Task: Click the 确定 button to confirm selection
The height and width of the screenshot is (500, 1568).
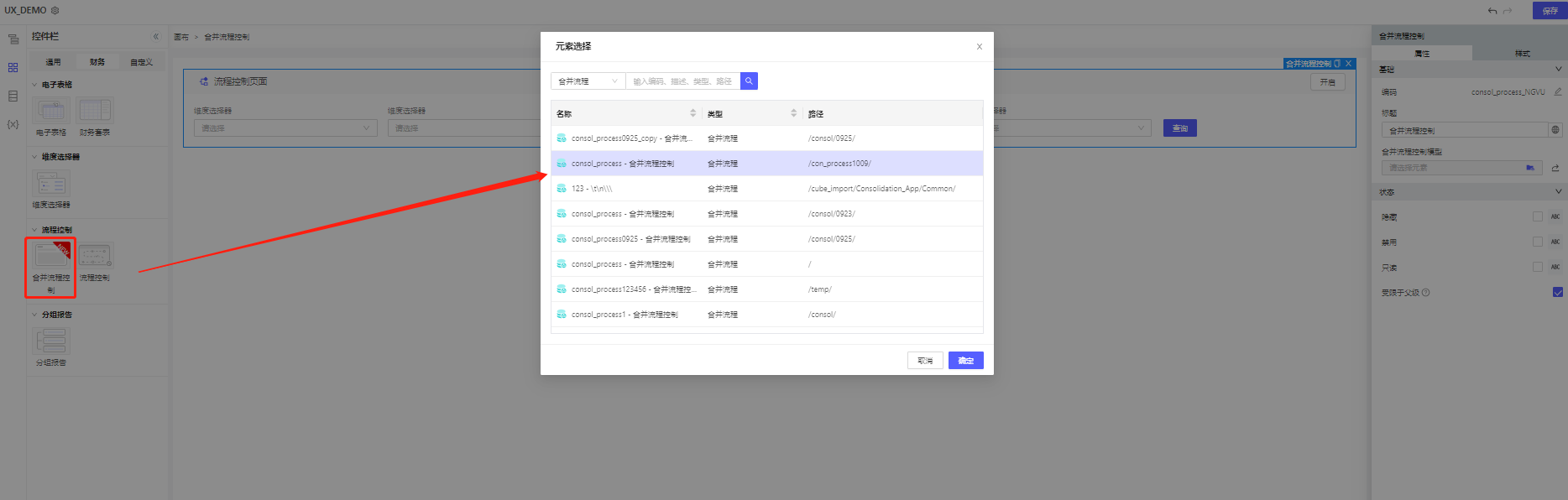Action: coord(965,361)
